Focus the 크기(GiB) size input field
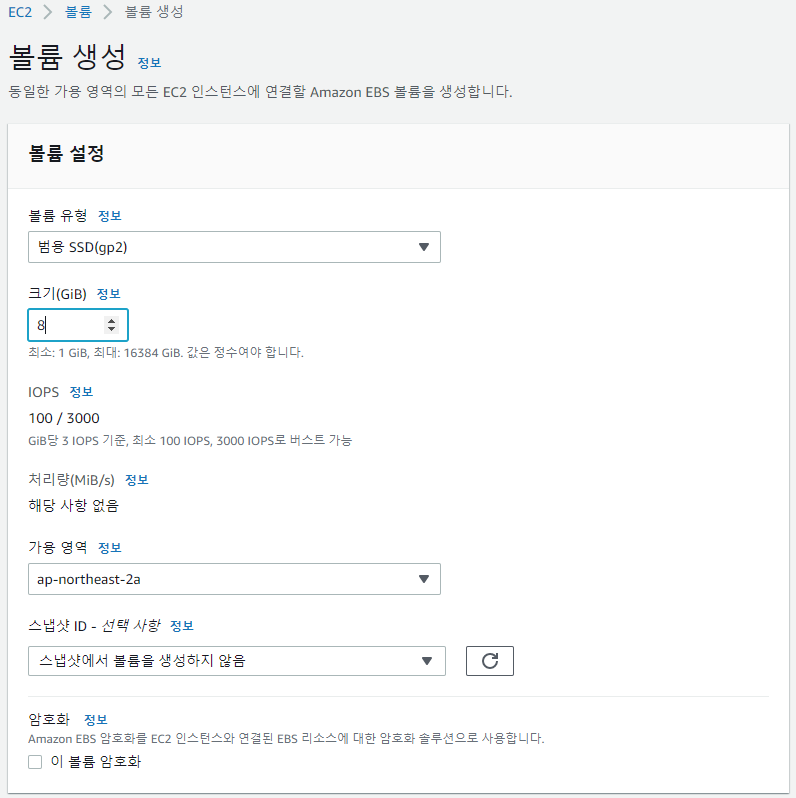 tap(78, 325)
